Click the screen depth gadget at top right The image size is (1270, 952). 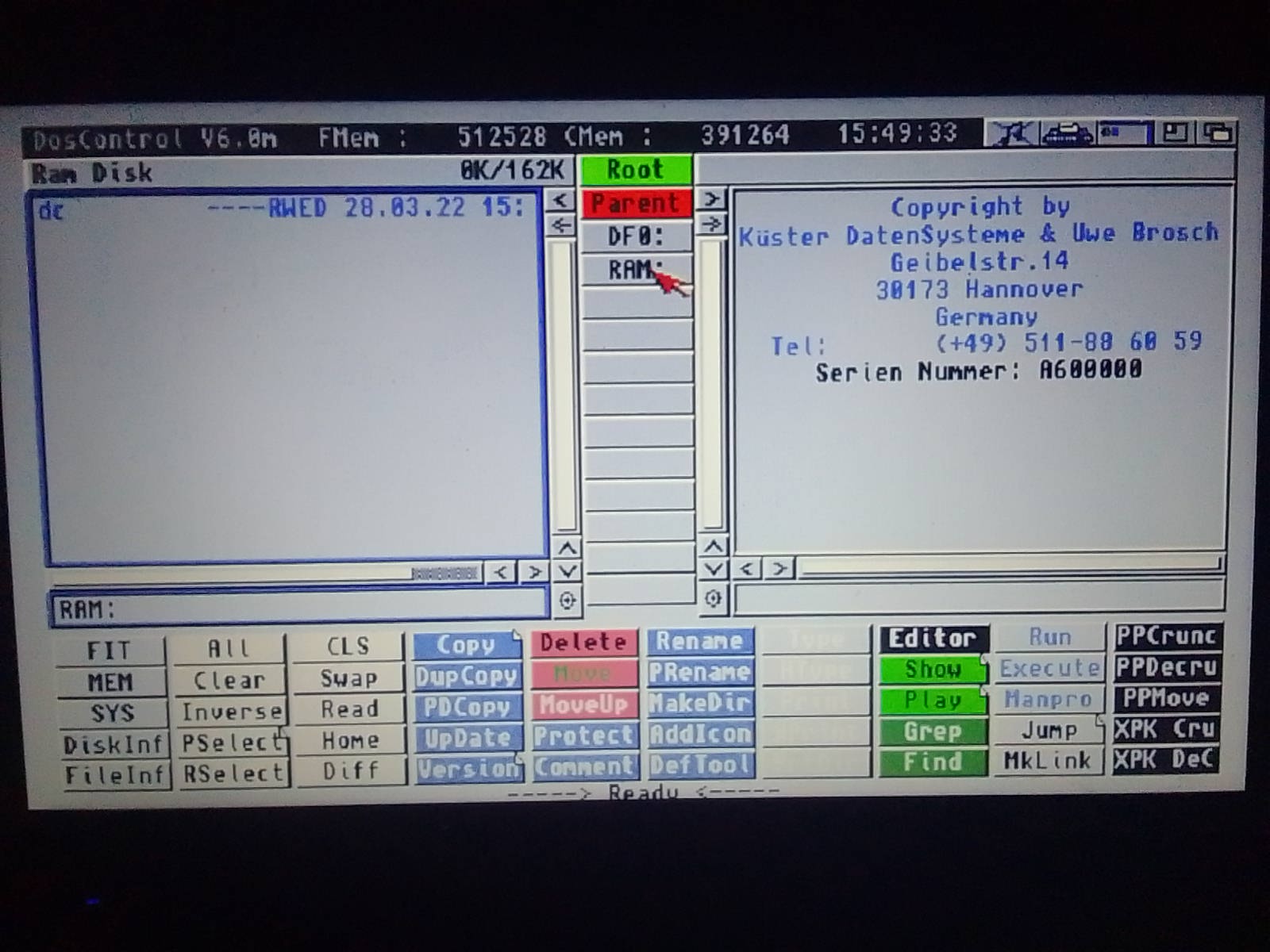tap(1218, 133)
